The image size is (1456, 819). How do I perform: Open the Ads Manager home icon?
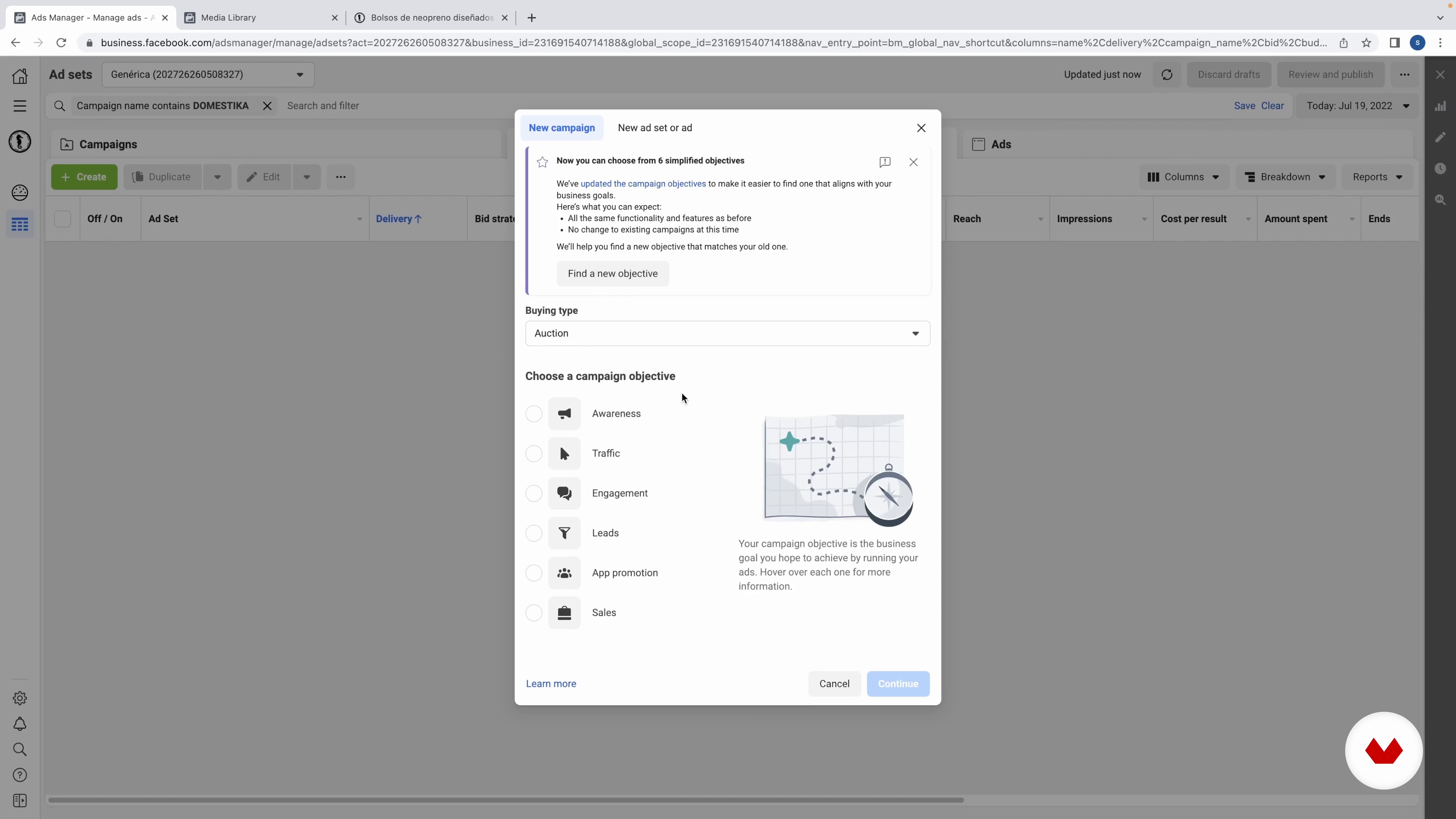tap(20, 76)
